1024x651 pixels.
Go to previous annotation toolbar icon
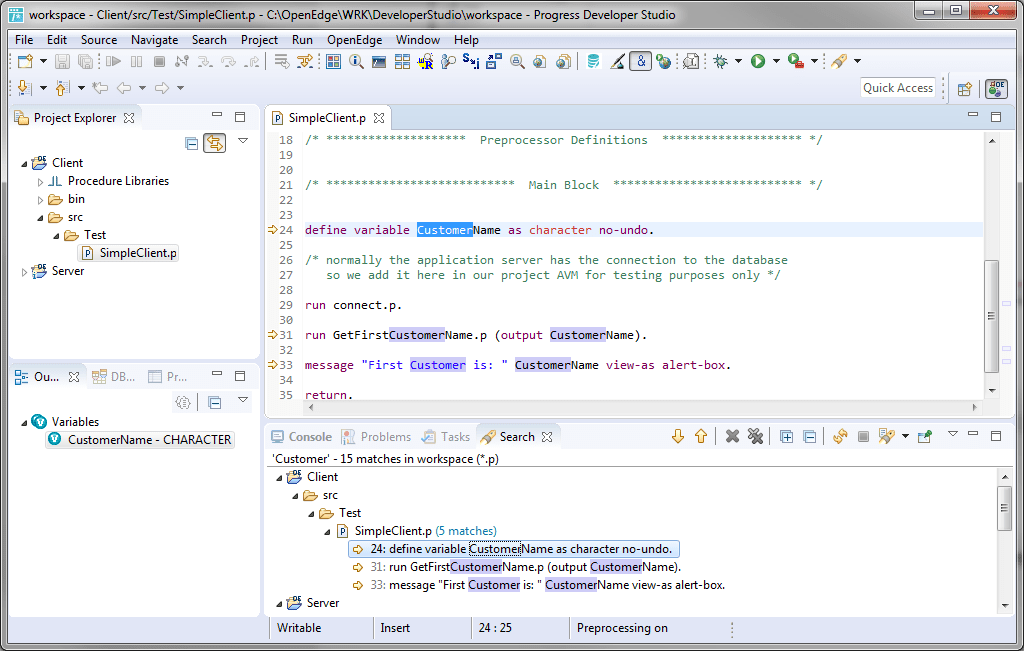(63, 87)
